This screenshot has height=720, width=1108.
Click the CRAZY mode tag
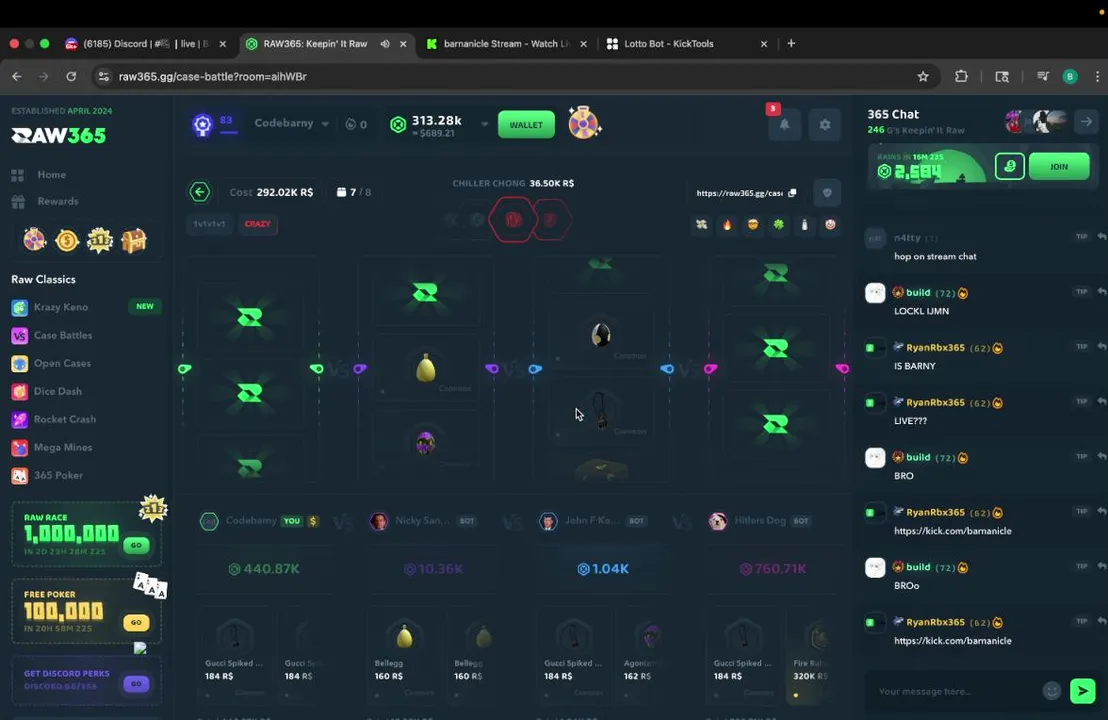(257, 224)
